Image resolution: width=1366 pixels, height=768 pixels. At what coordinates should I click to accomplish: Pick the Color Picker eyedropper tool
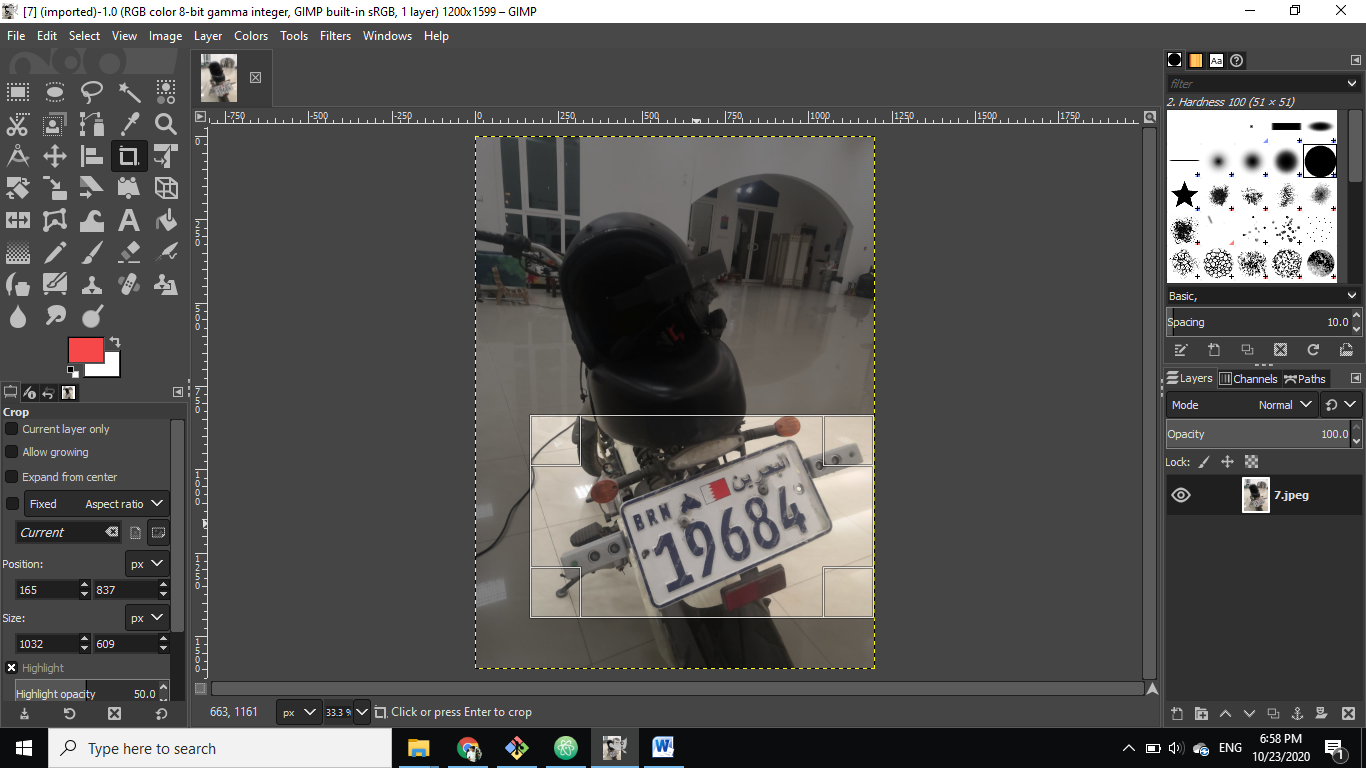pos(129,125)
